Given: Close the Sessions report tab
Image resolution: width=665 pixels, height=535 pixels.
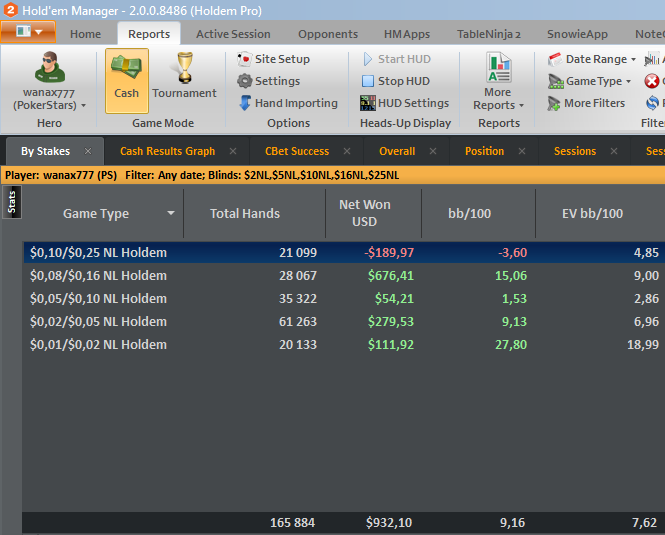Looking at the screenshot, I should pos(614,151).
